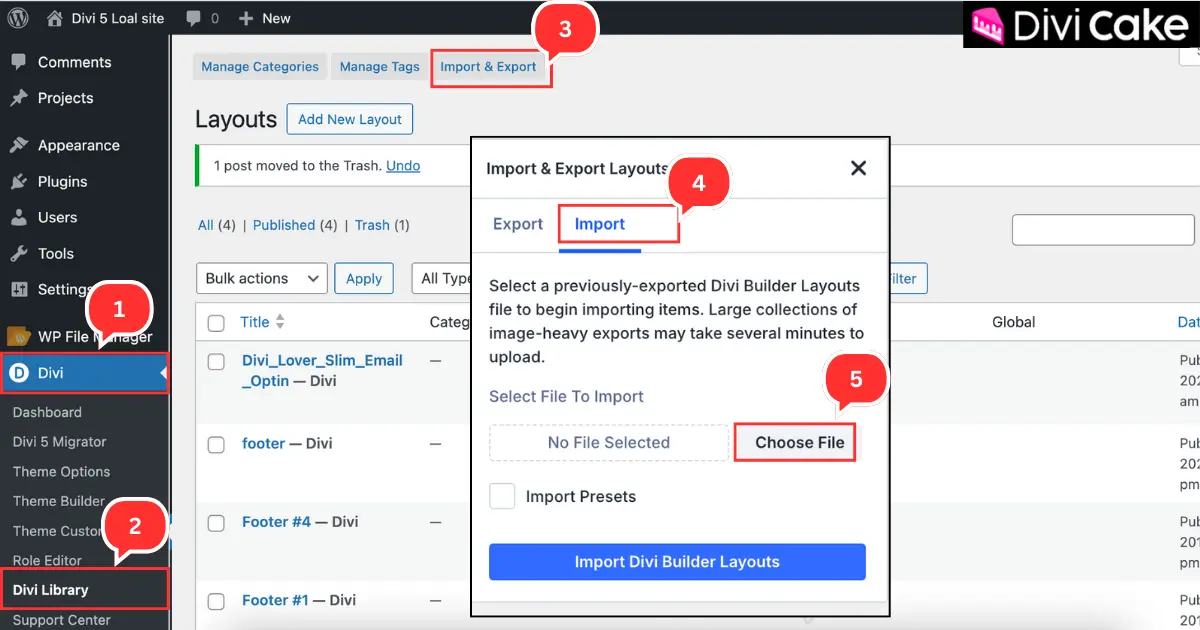
Task: Check the Footer #4 row checkbox
Action: point(216,523)
